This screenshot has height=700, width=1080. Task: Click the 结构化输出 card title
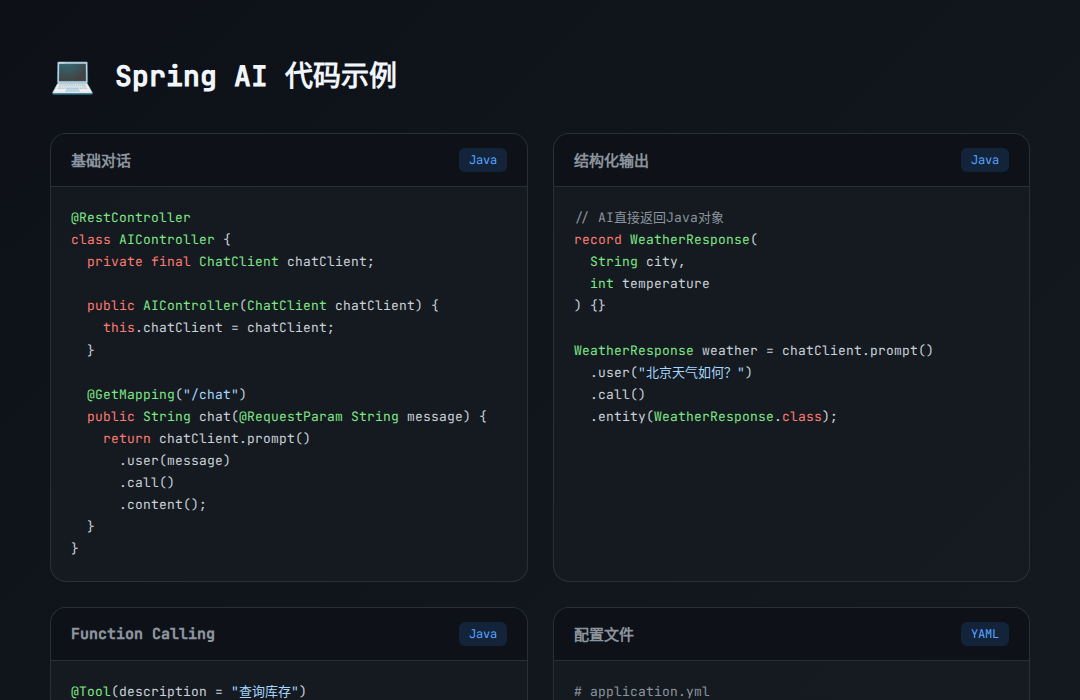(612, 161)
